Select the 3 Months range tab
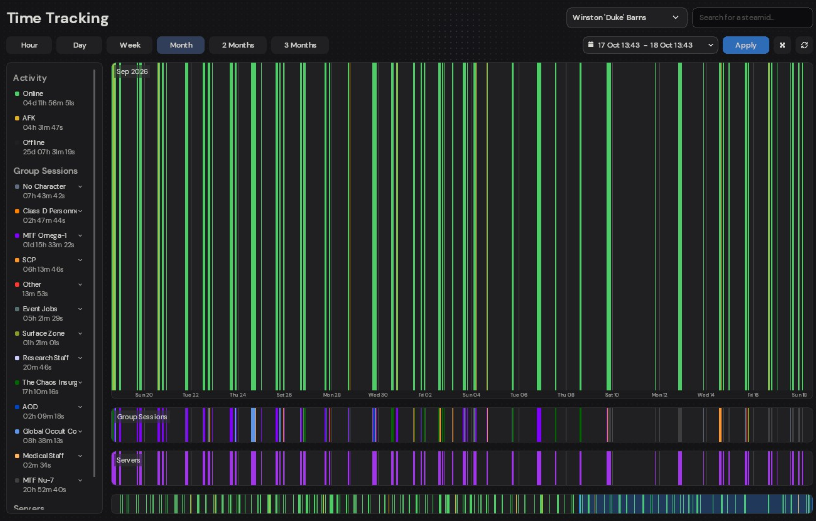Screen dimensions: 816x521 [300, 45]
